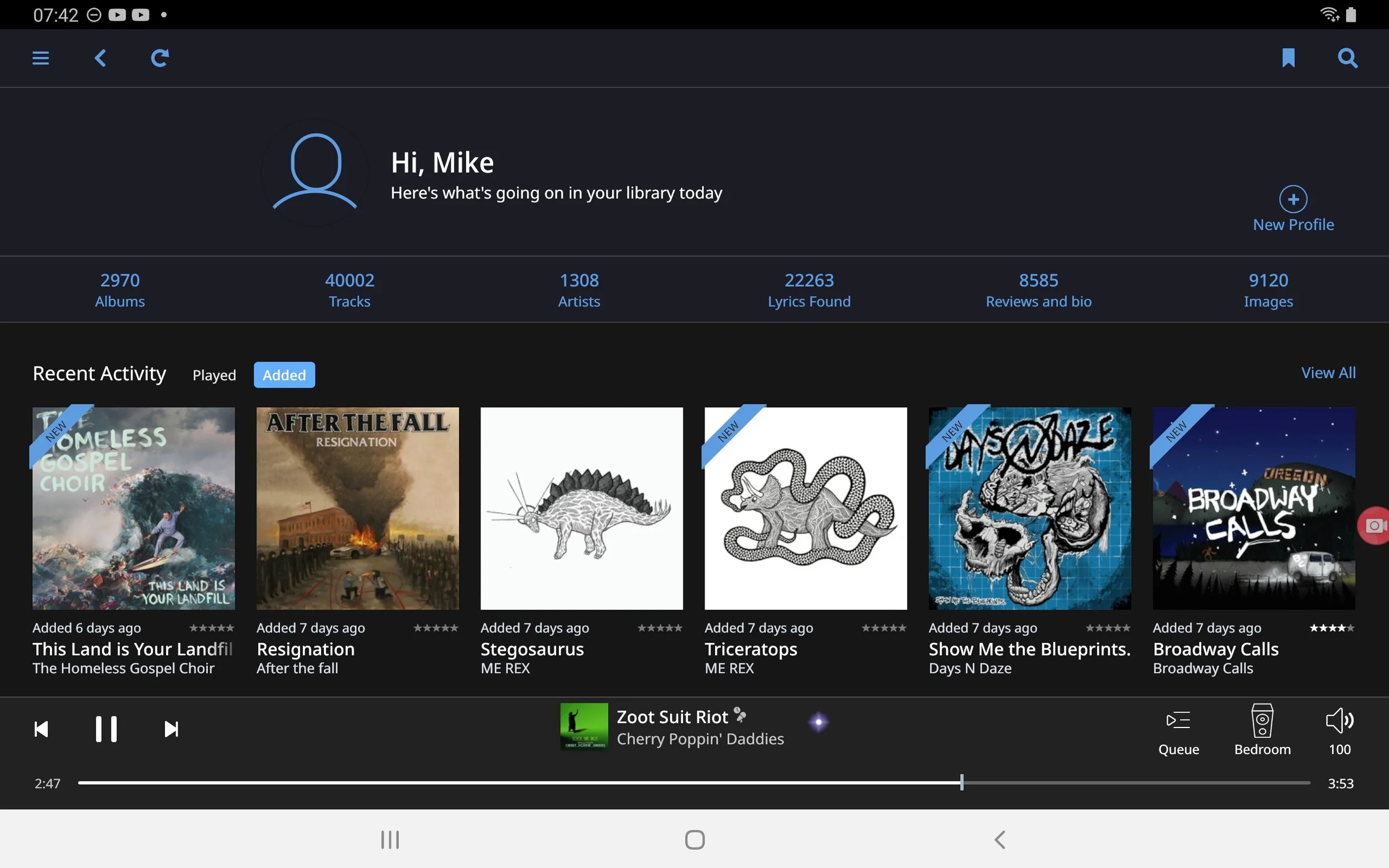Open the volume control speaker icon
The image size is (1389, 868).
point(1340,720)
